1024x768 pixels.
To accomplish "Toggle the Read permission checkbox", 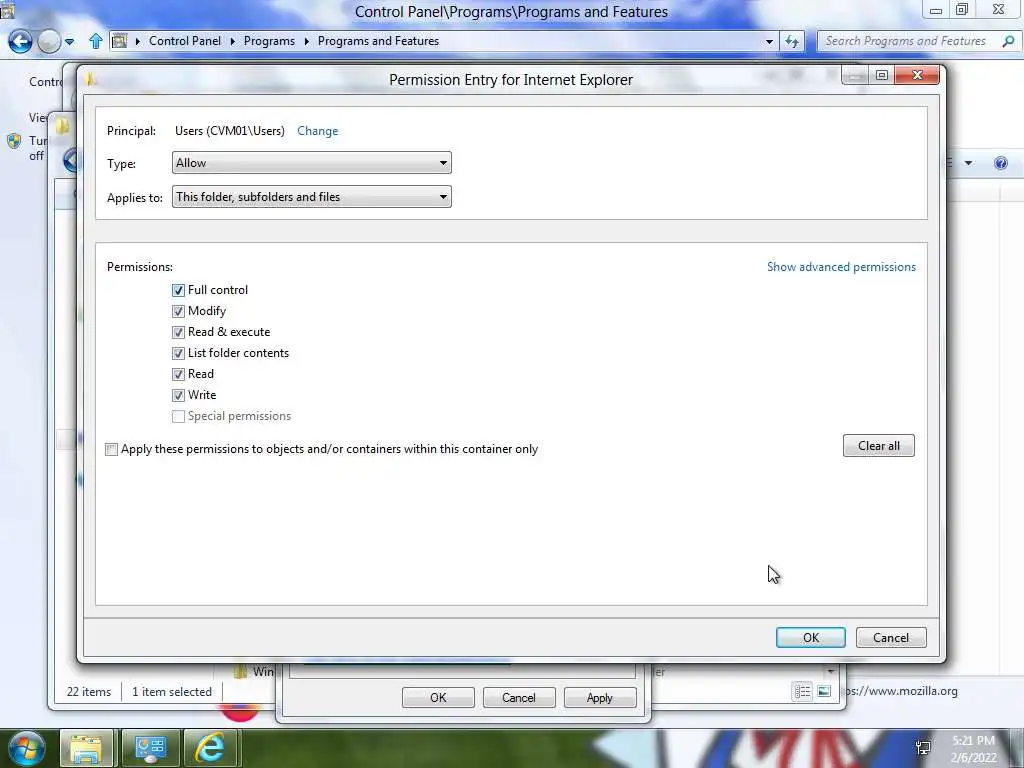I will tap(178, 374).
